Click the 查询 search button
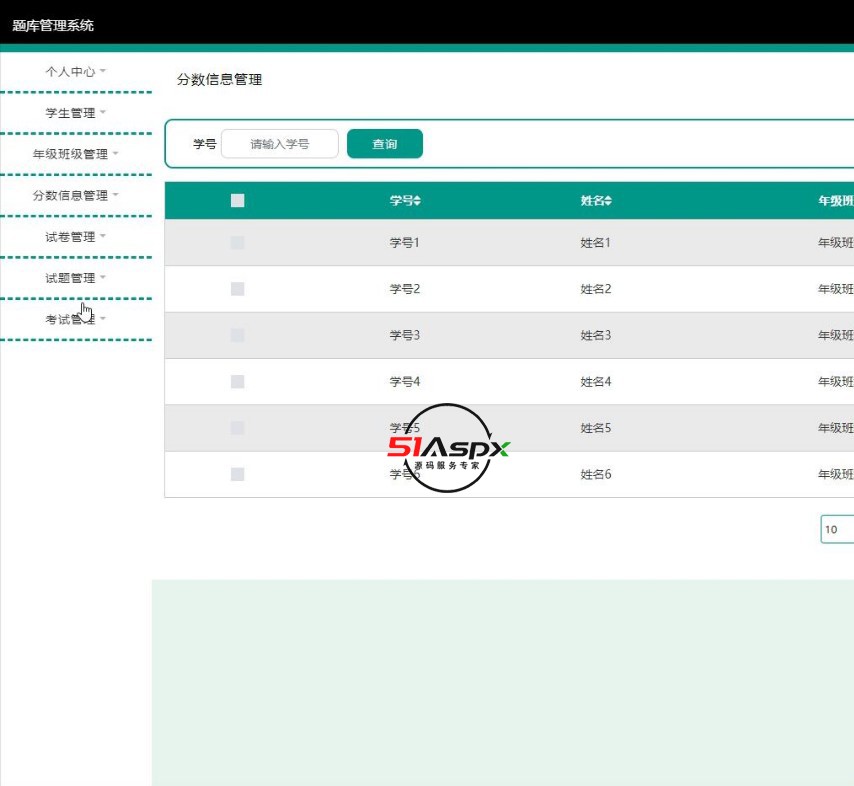 click(x=385, y=144)
